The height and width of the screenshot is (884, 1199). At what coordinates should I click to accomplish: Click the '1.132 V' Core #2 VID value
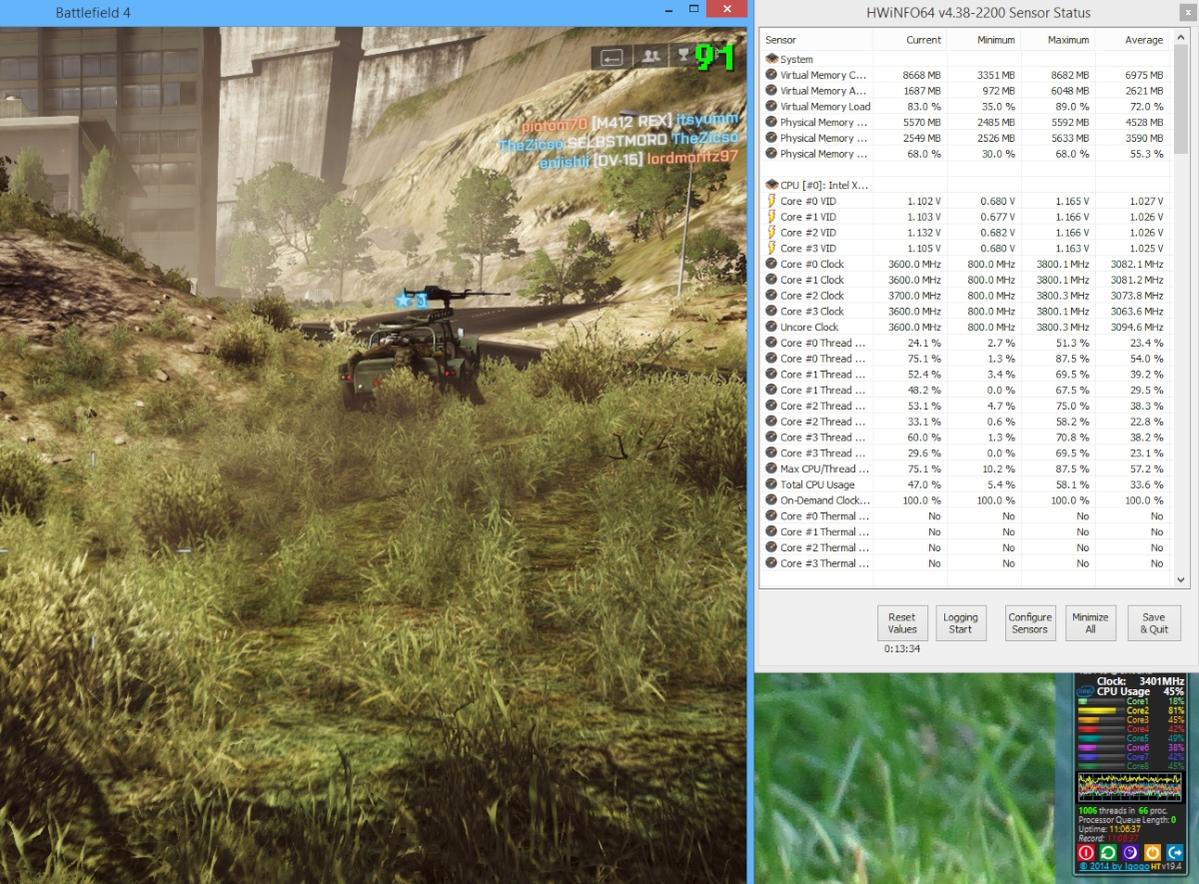click(x=924, y=232)
